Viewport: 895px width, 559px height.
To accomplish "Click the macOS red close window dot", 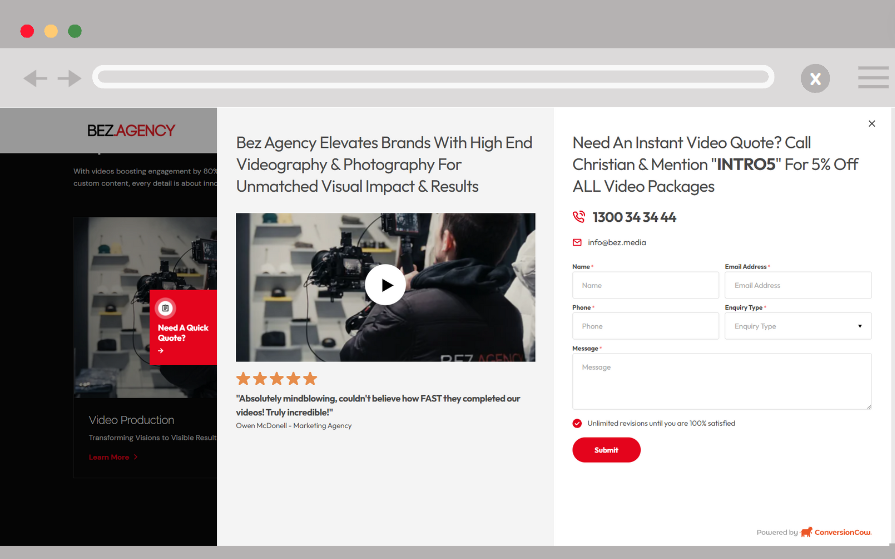I will tap(27, 31).
